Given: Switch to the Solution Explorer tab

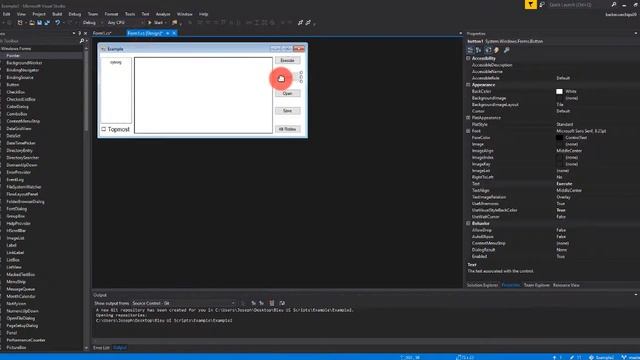Looking at the screenshot, I should coord(482,285).
